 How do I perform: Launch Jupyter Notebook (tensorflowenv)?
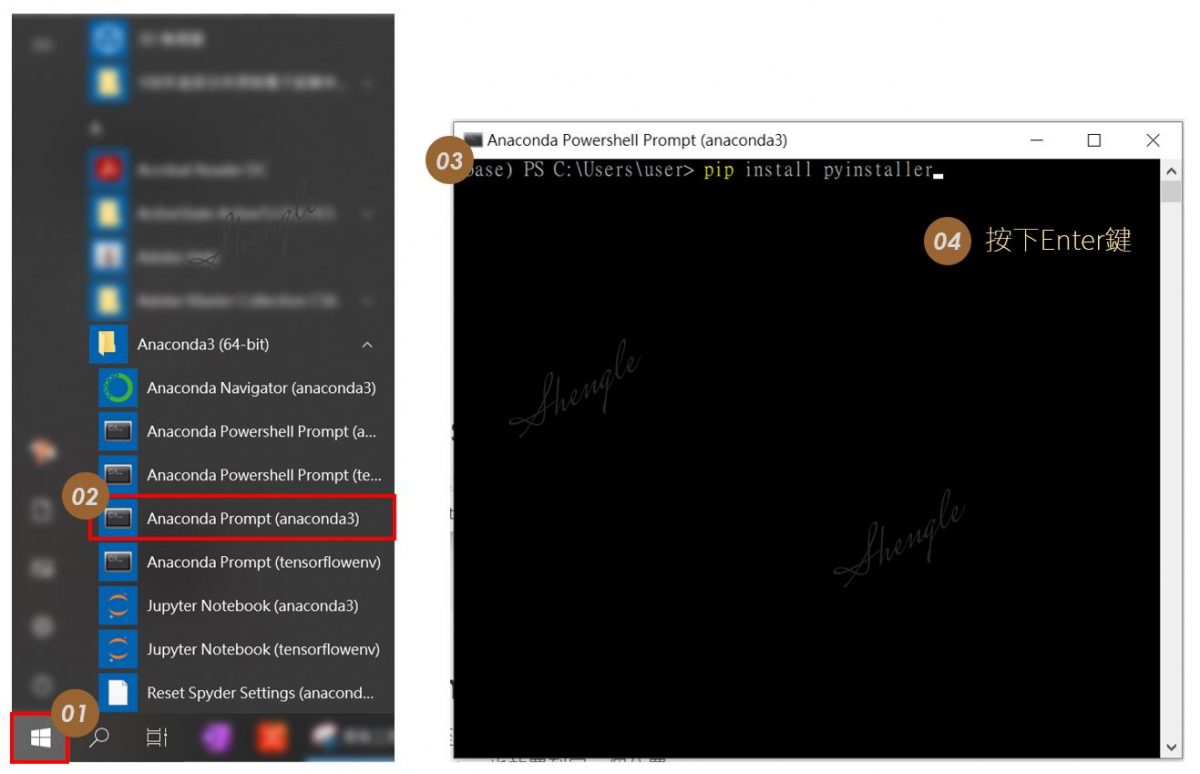click(x=263, y=650)
